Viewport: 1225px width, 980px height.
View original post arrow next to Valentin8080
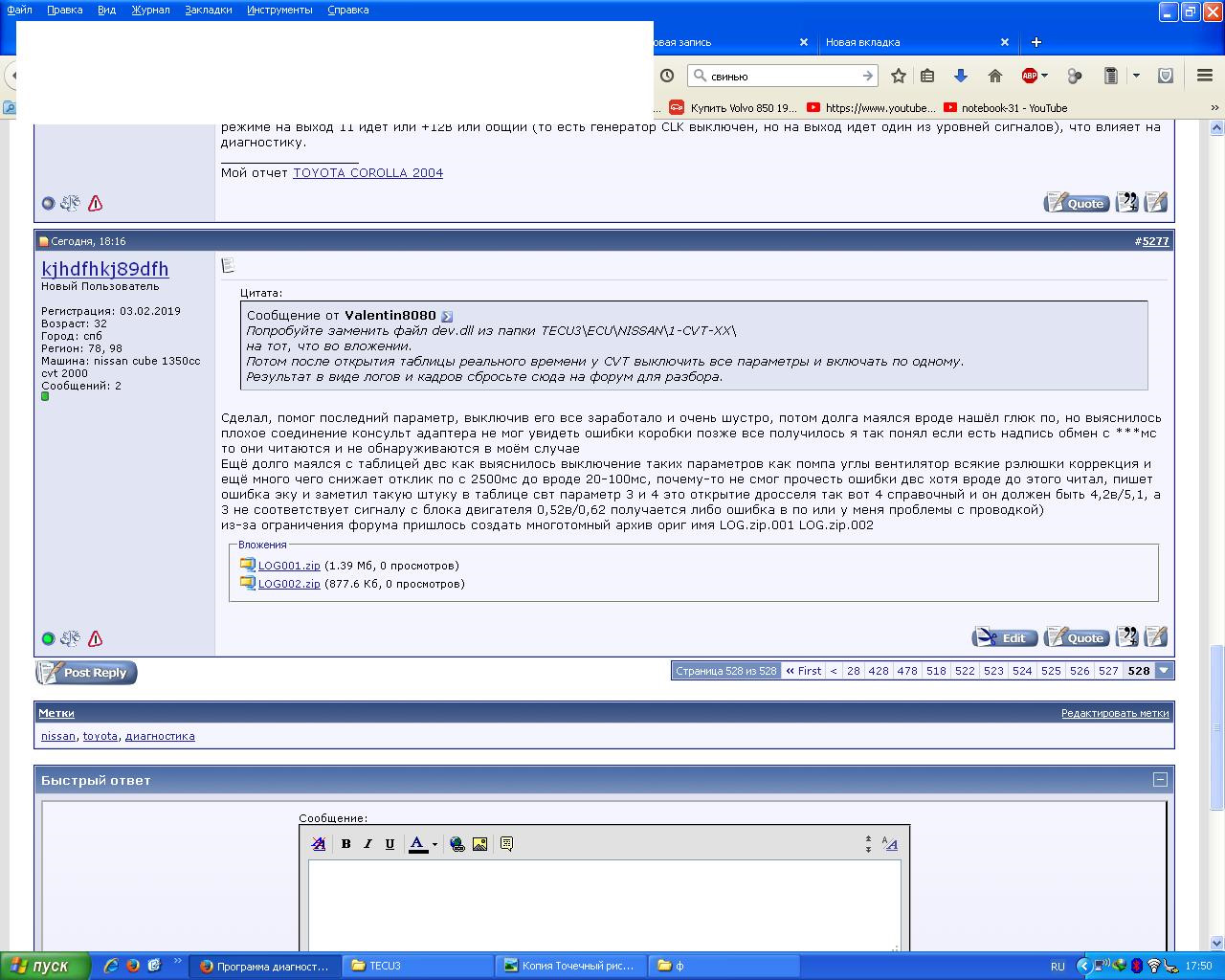(x=447, y=316)
